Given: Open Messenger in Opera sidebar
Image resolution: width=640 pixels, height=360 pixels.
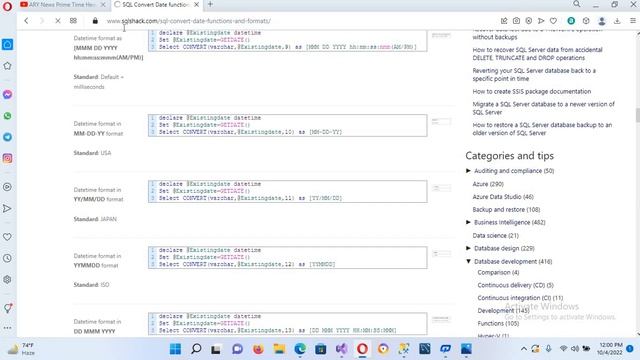Looking at the screenshot, I should (7, 94).
